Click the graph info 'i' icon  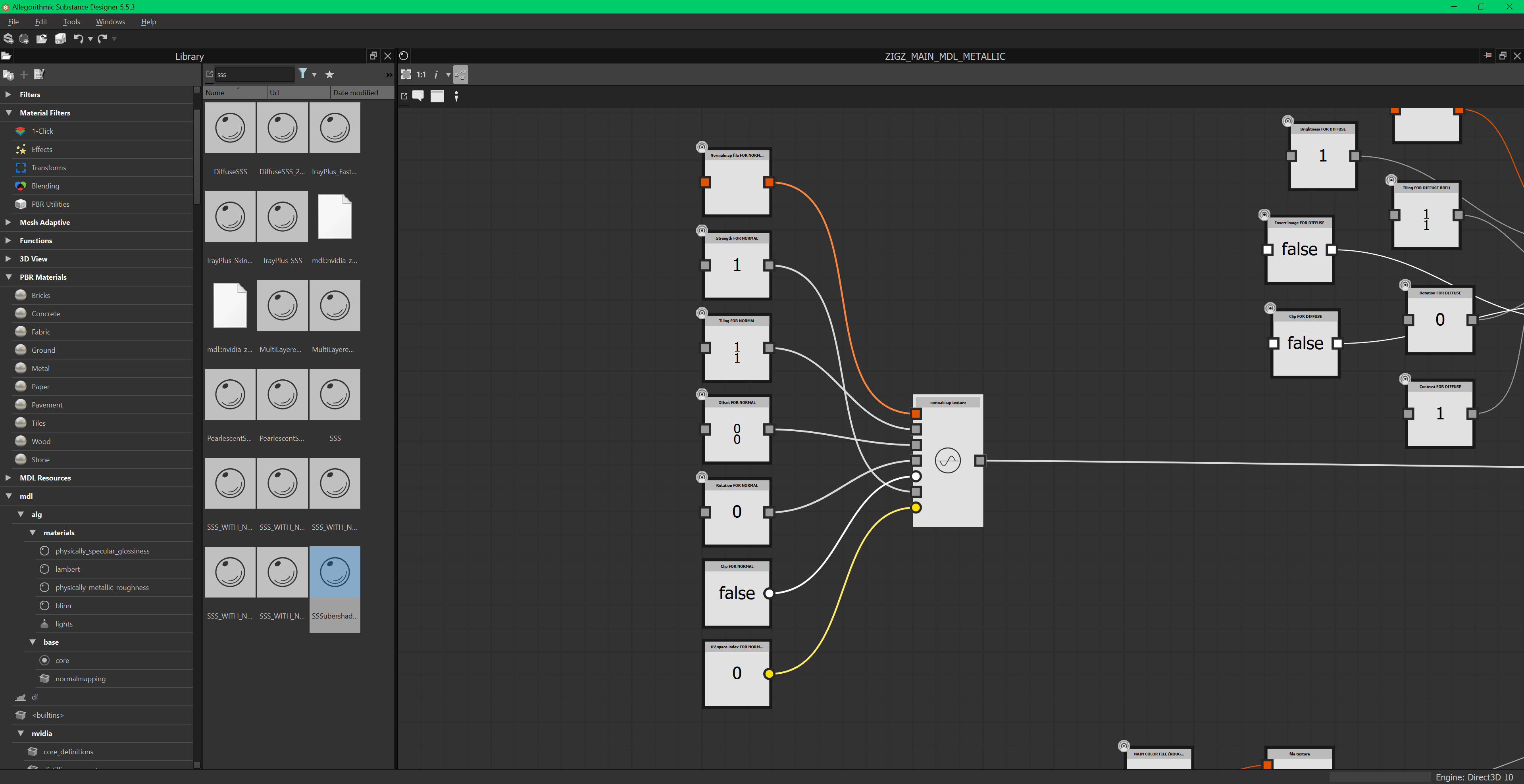(x=436, y=75)
